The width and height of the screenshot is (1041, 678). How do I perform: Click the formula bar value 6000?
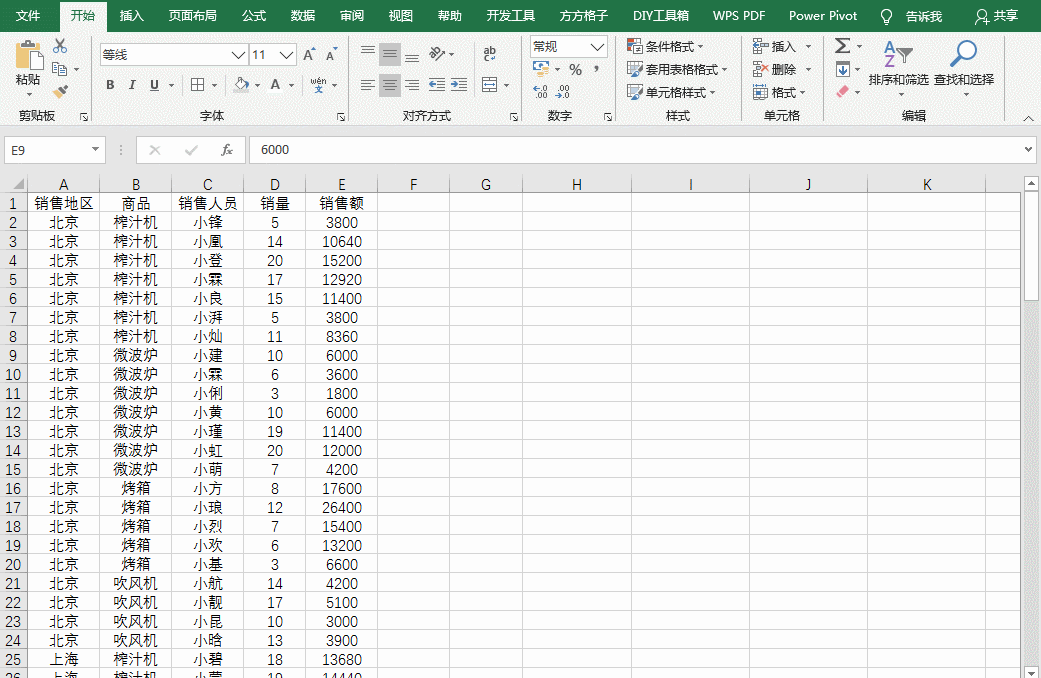[x=275, y=150]
